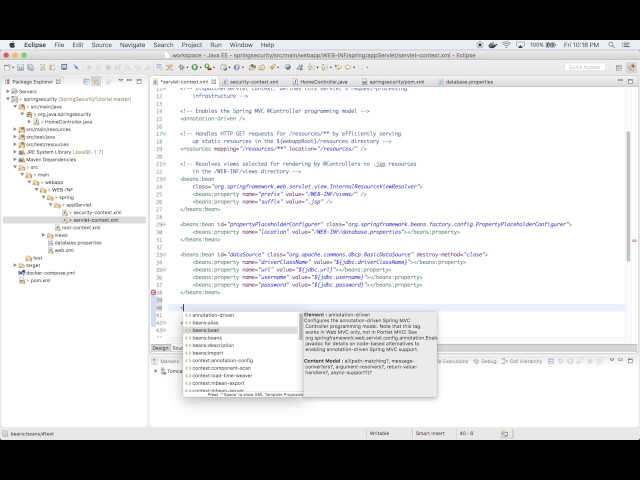640x480 pixels.
Task: Click the Open Web Browser globe icon
Action: [288, 67]
